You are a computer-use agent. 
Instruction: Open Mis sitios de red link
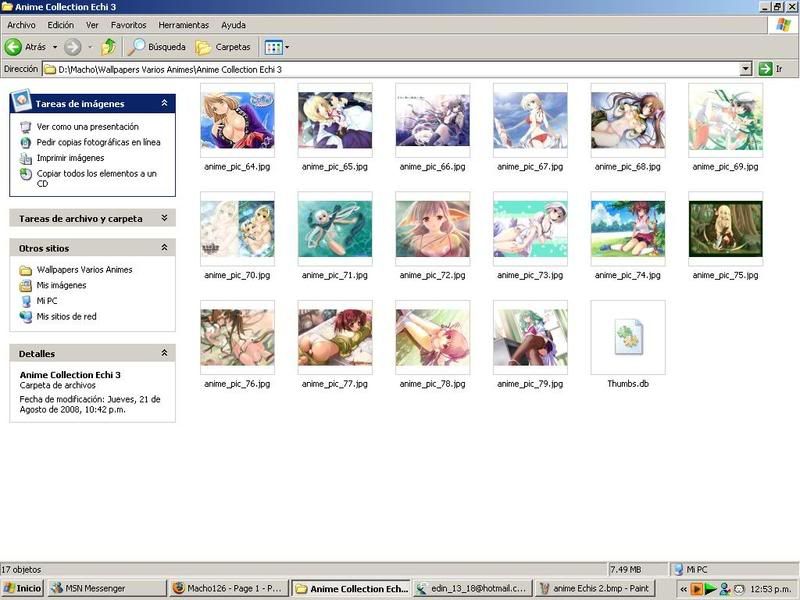pyautogui.click(x=66, y=317)
